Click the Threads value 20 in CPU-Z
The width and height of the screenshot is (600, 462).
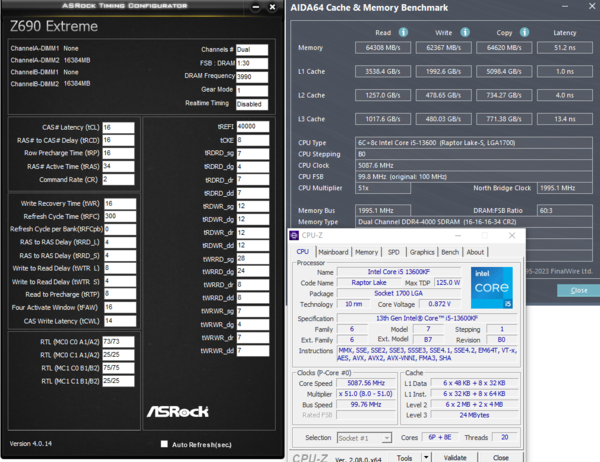(x=504, y=437)
